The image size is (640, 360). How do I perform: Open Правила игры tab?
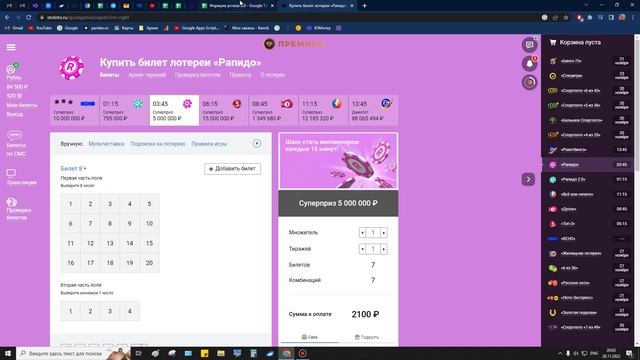(209, 144)
